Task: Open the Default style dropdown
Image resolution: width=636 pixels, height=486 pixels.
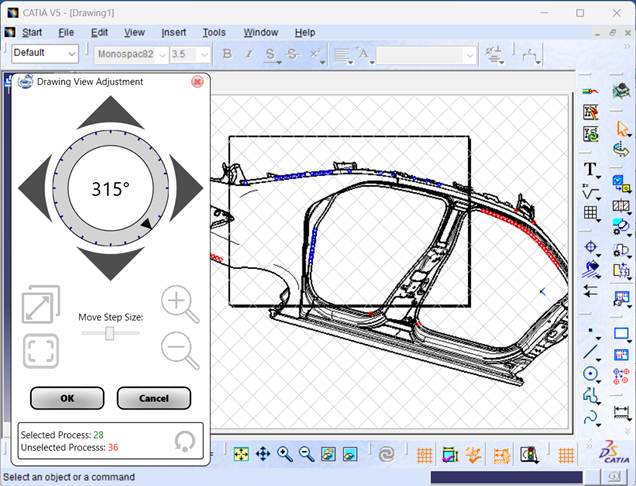Action: coord(72,54)
